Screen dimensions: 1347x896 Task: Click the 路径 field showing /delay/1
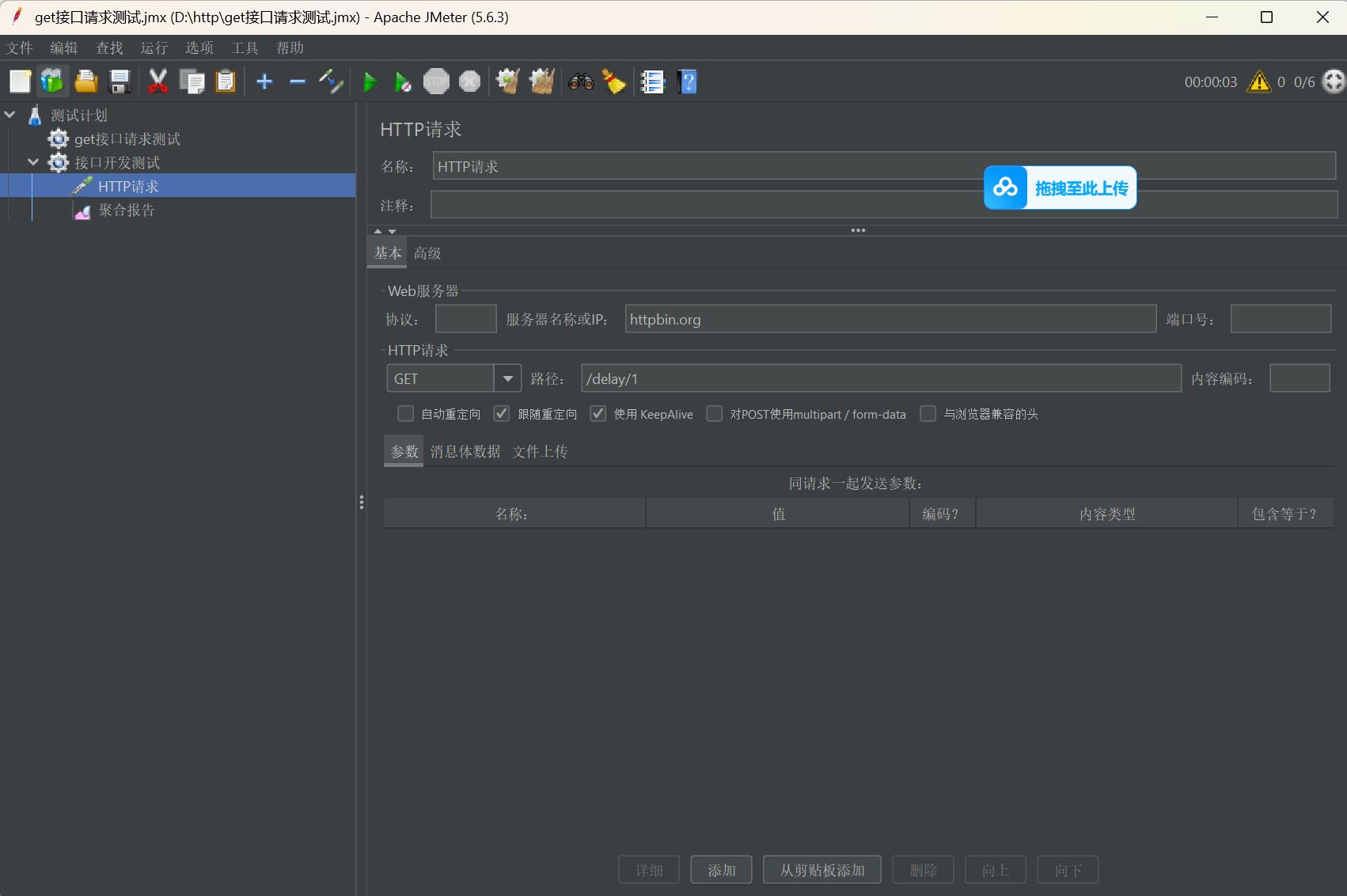(x=881, y=378)
